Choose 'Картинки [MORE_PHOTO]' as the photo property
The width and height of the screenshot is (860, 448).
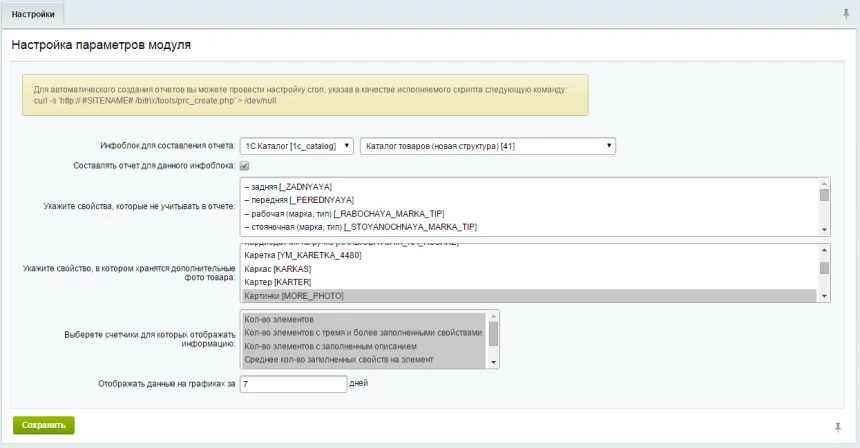coord(295,296)
